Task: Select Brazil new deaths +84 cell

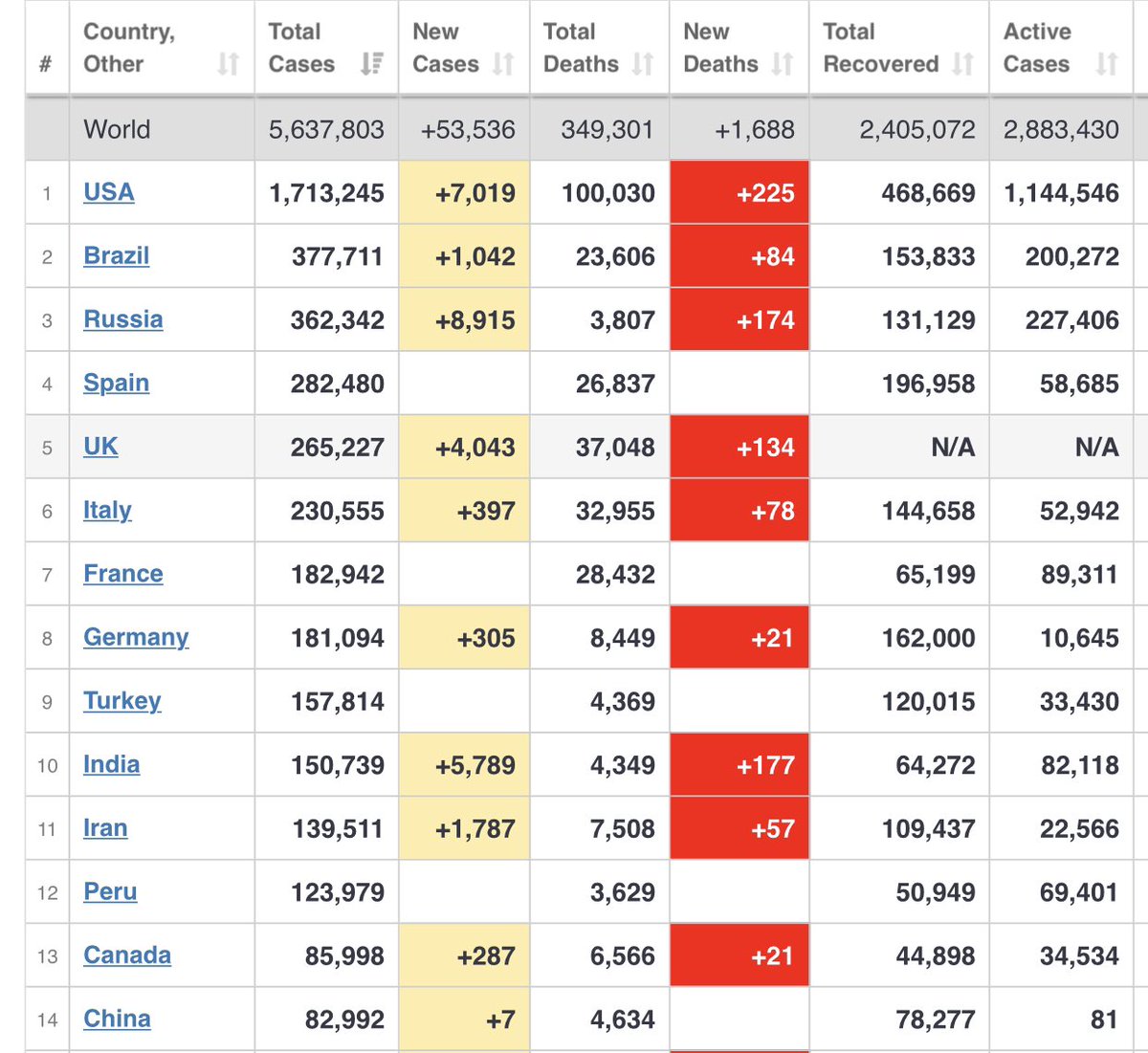Action: (x=740, y=256)
